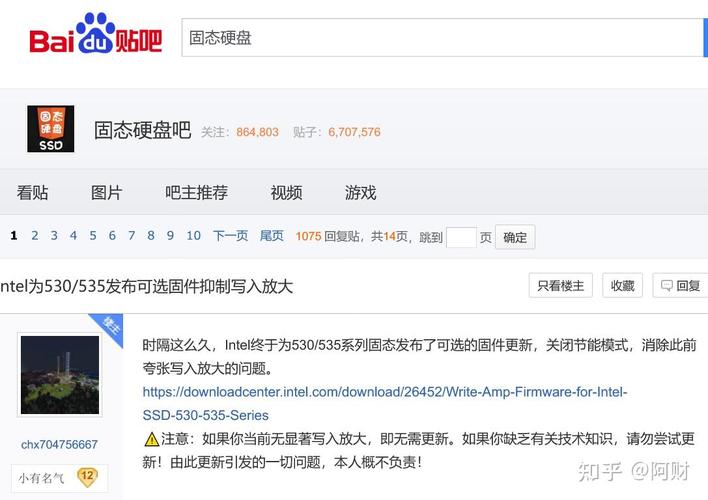Click the search box containing 固态硬盘

(x=442, y=38)
